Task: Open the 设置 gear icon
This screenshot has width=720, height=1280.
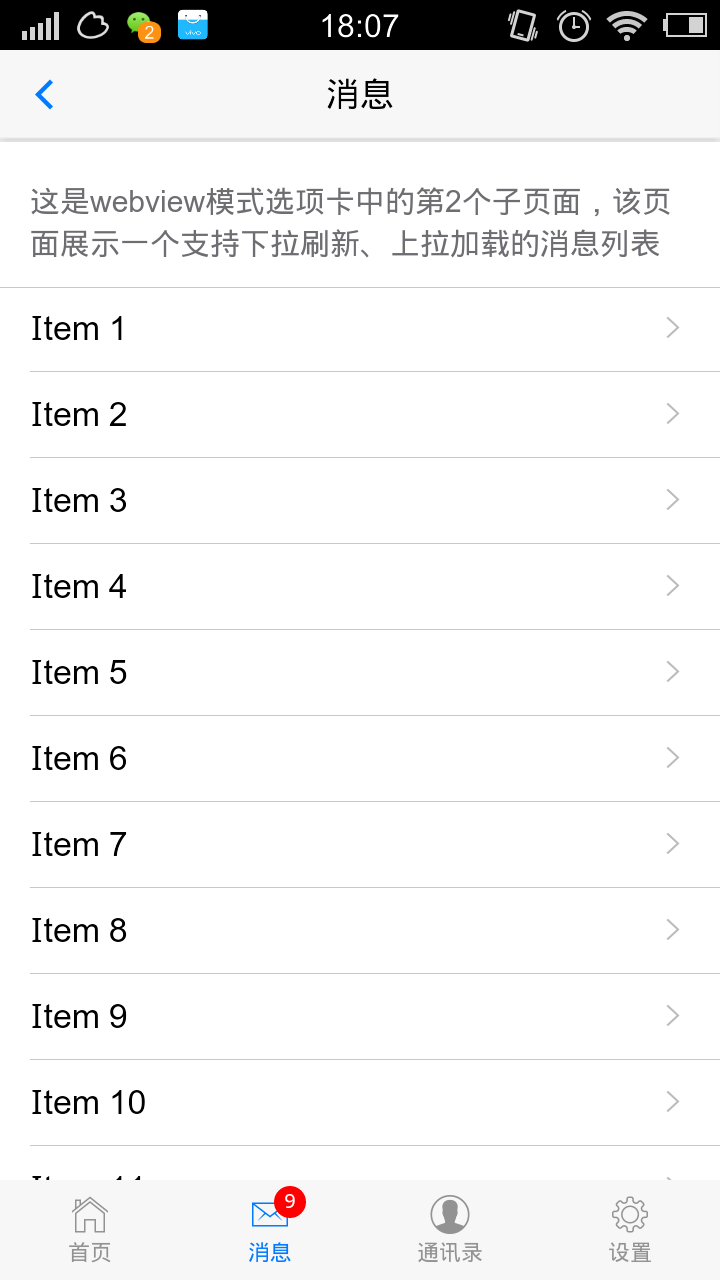Action: click(630, 1215)
